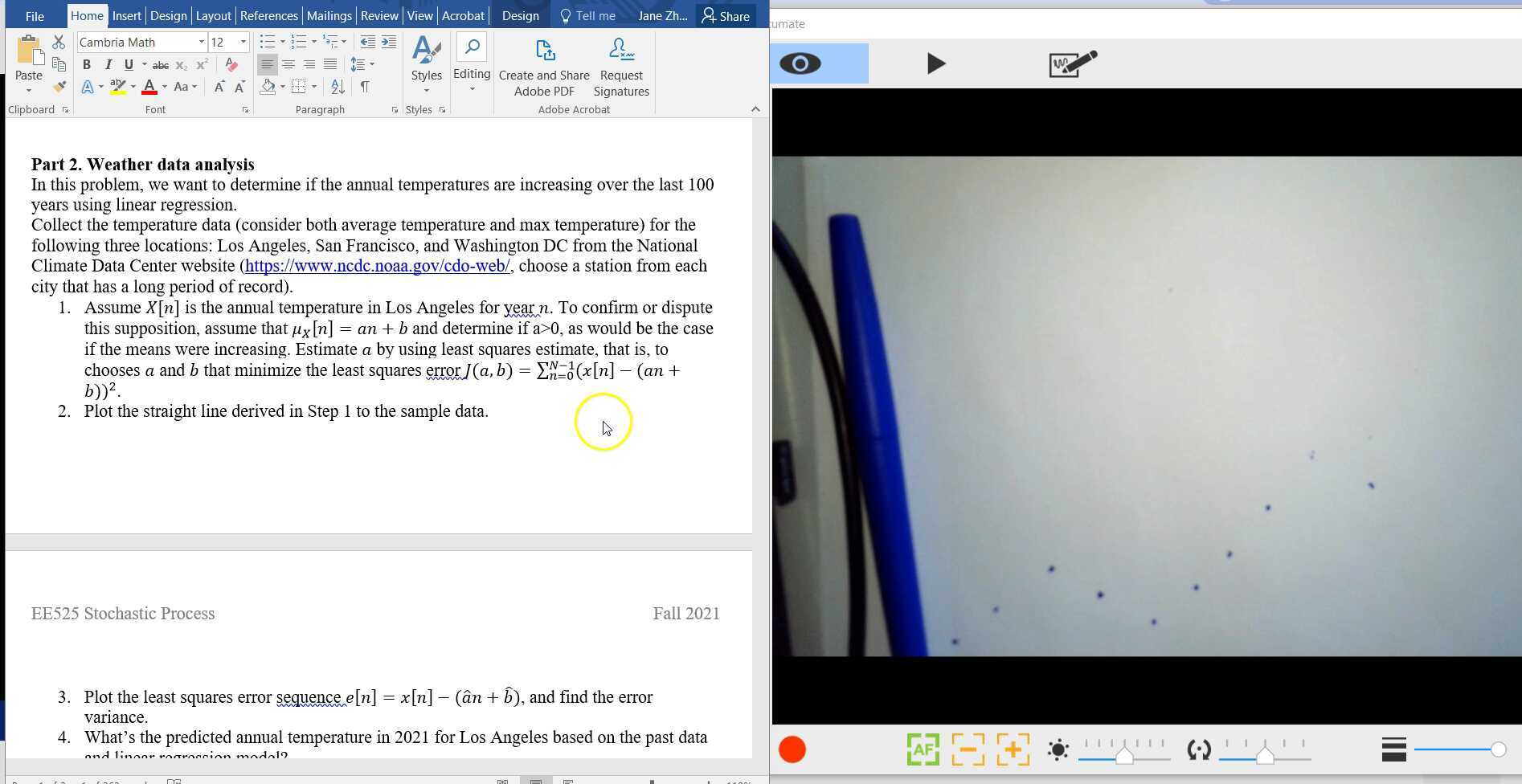The width and height of the screenshot is (1522, 784).
Task: Open the Review ribbon tab
Action: [378, 15]
